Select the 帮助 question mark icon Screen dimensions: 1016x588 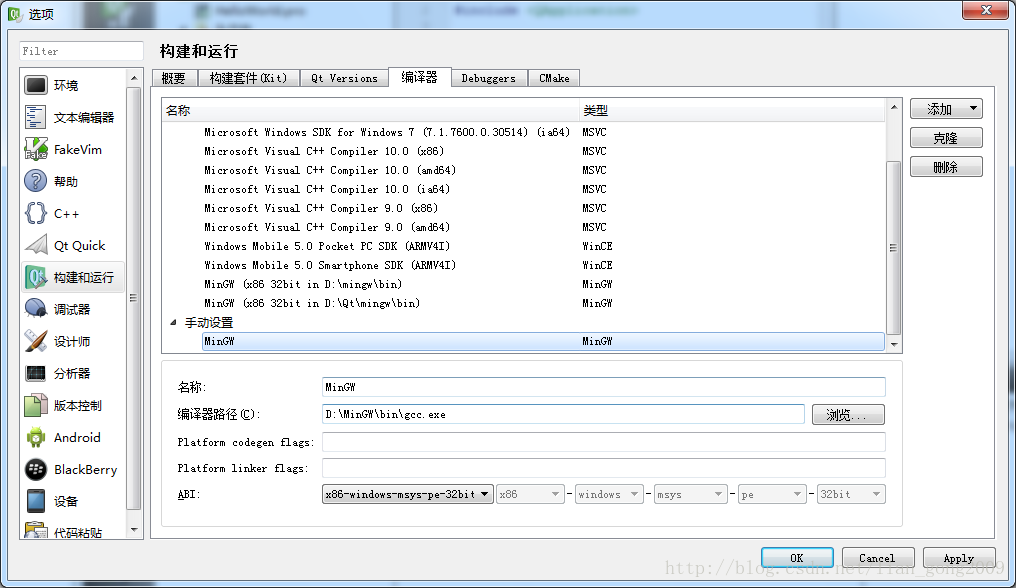click(x=36, y=182)
